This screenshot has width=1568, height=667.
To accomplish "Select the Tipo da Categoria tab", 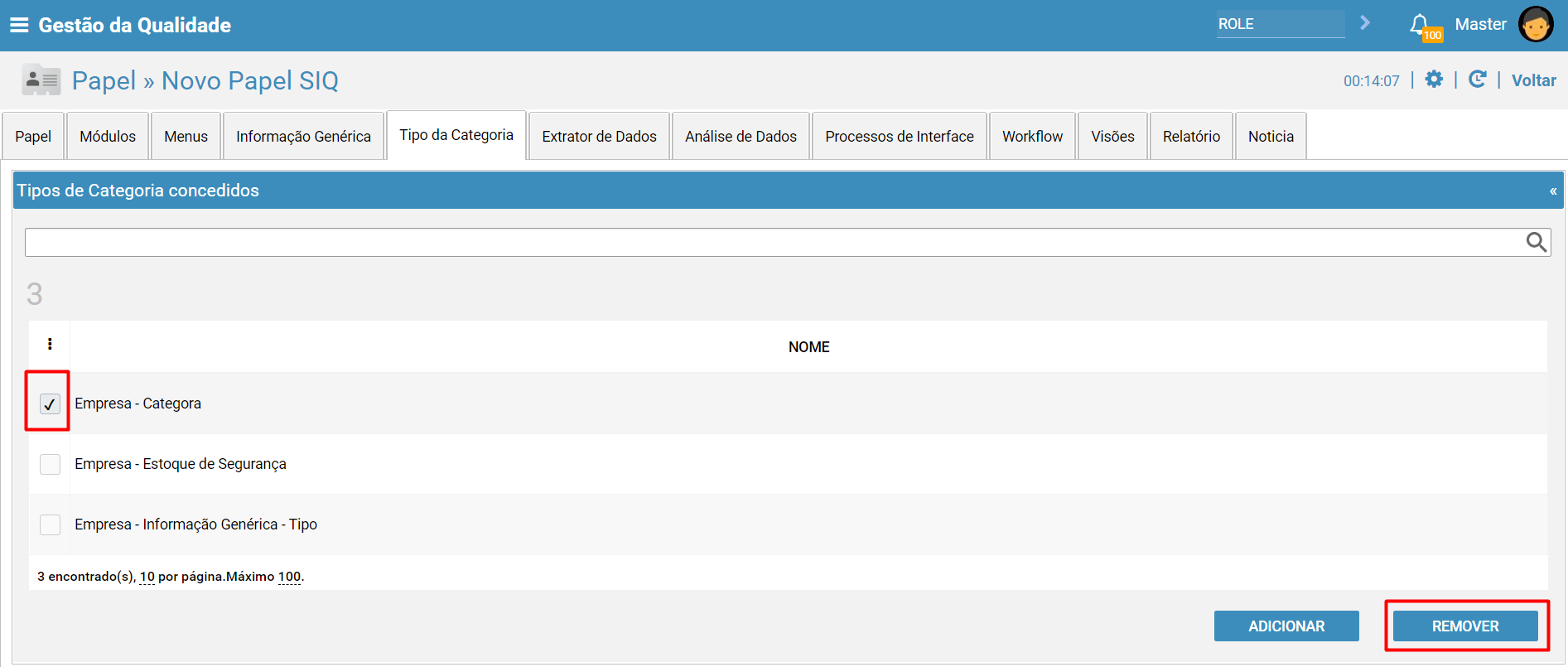I will click(x=456, y=135).
